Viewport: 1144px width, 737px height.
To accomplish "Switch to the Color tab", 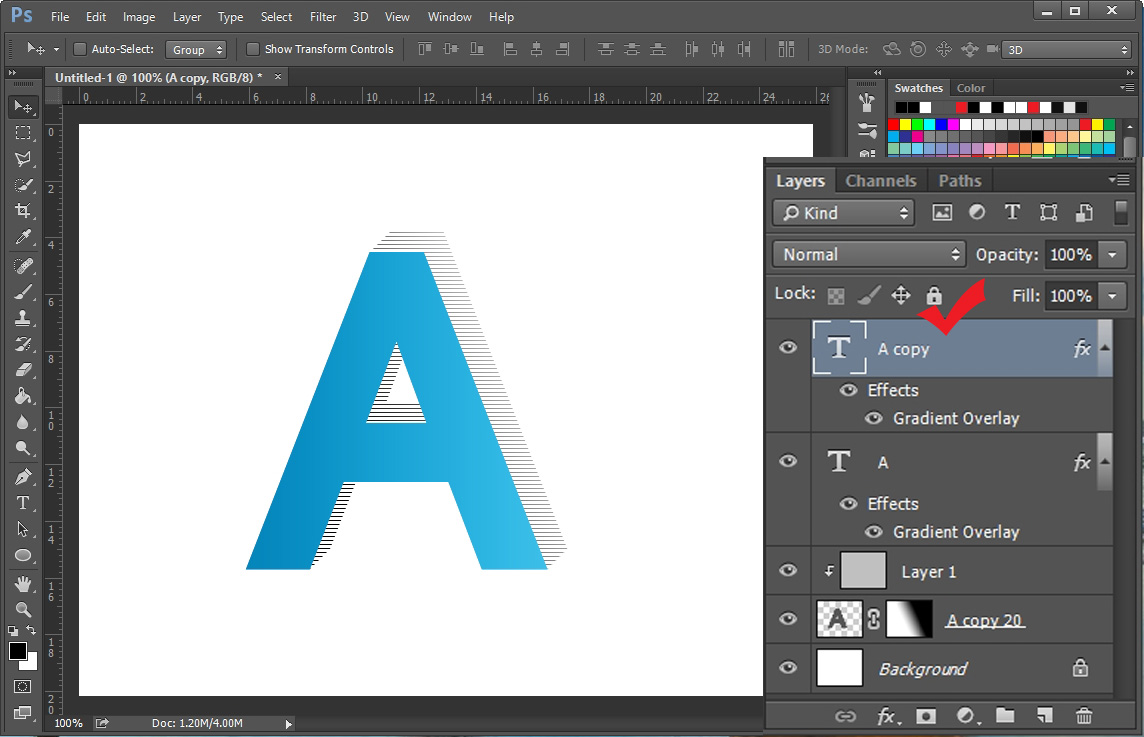I will 970,88.
